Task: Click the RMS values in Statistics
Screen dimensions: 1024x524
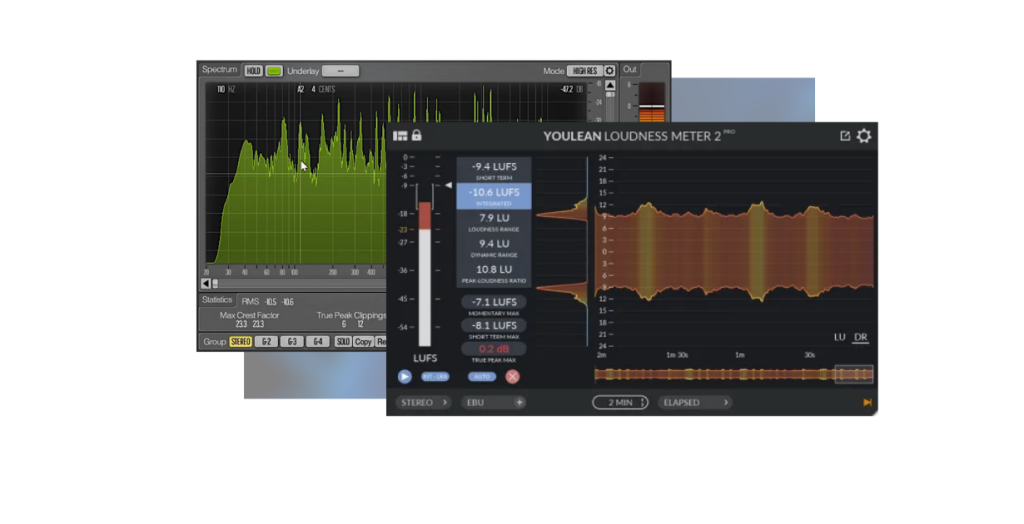Action: (x=278, y=302)
